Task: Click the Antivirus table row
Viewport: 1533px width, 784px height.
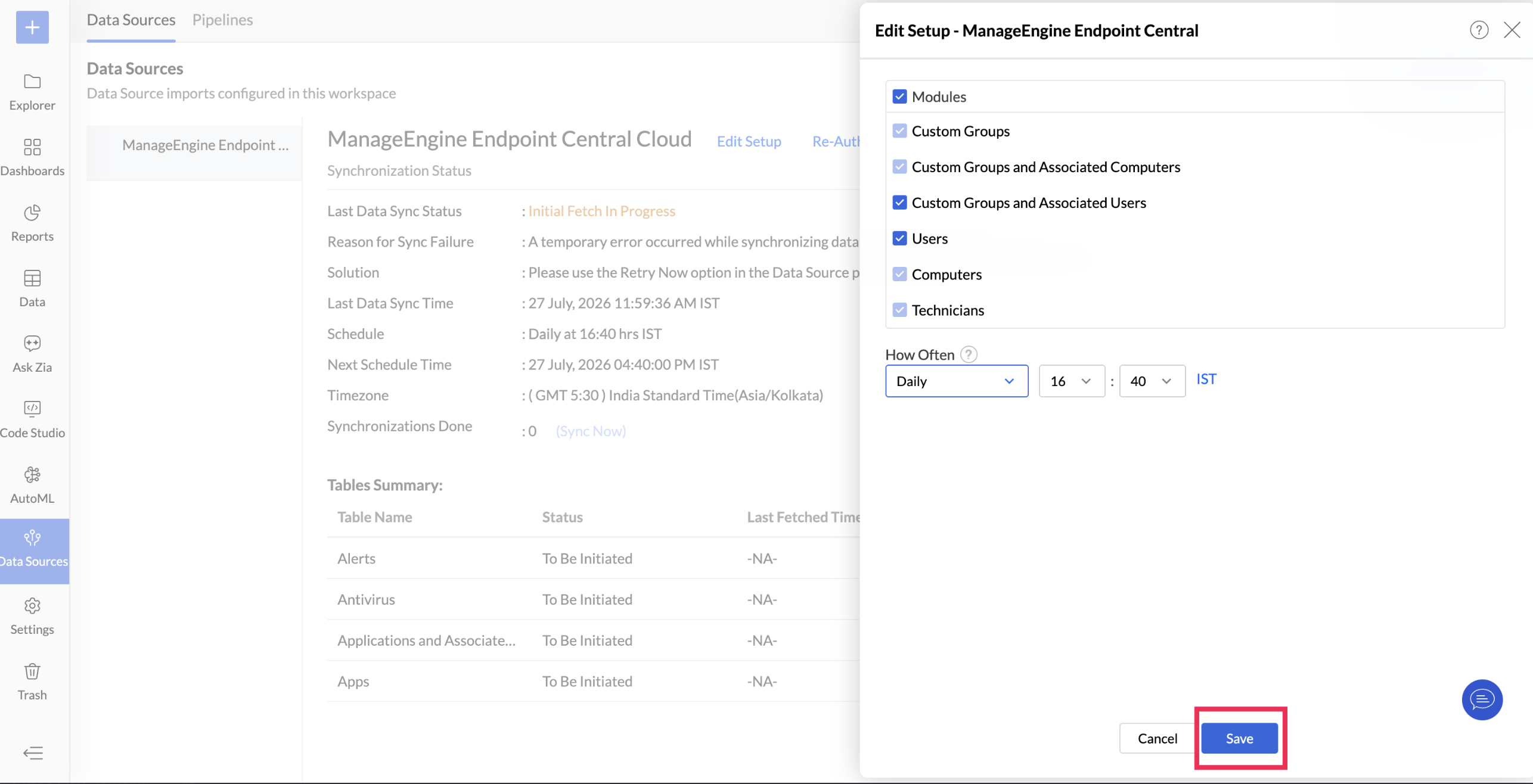Action: pyautogui.click(x=593, y=599)
